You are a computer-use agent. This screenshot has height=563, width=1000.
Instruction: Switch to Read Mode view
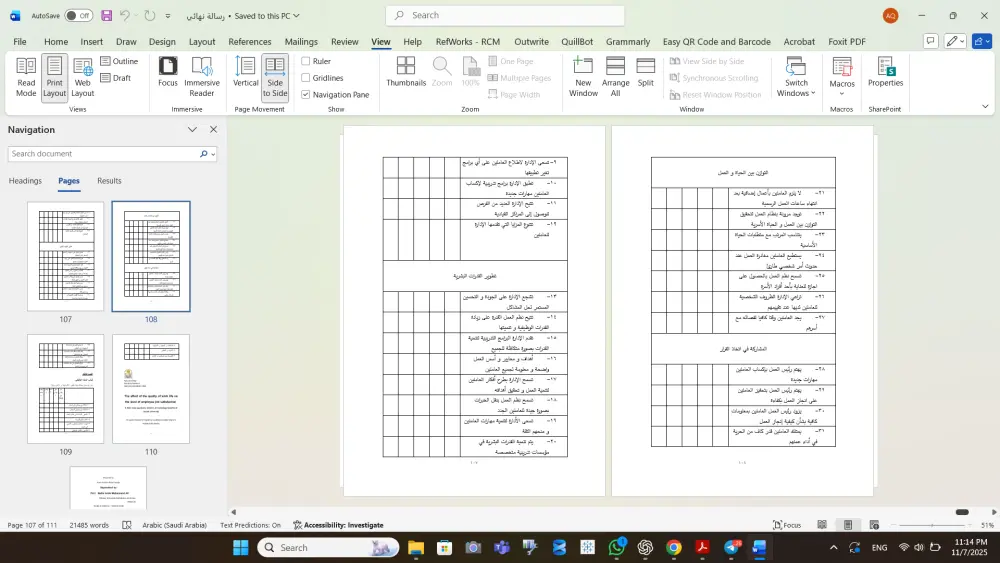26,77
